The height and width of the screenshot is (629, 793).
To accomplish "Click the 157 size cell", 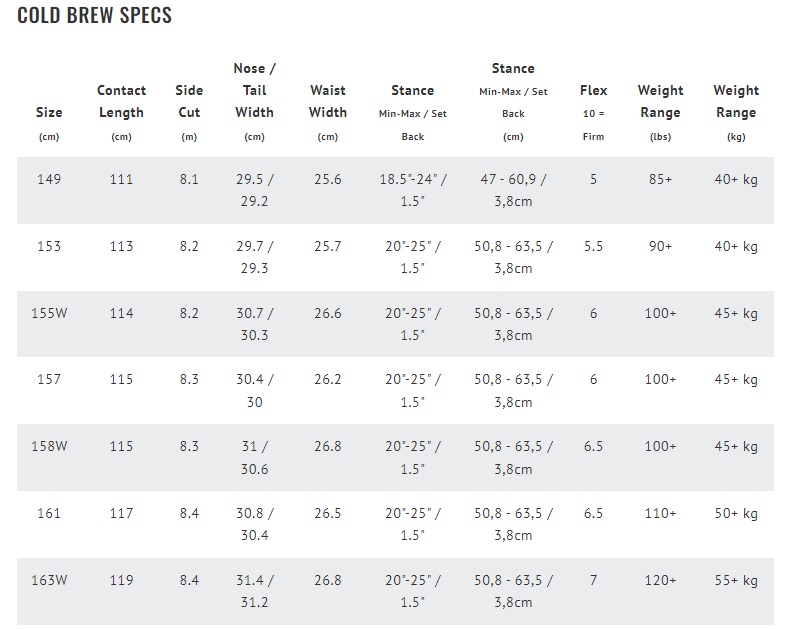I will 49,379.
